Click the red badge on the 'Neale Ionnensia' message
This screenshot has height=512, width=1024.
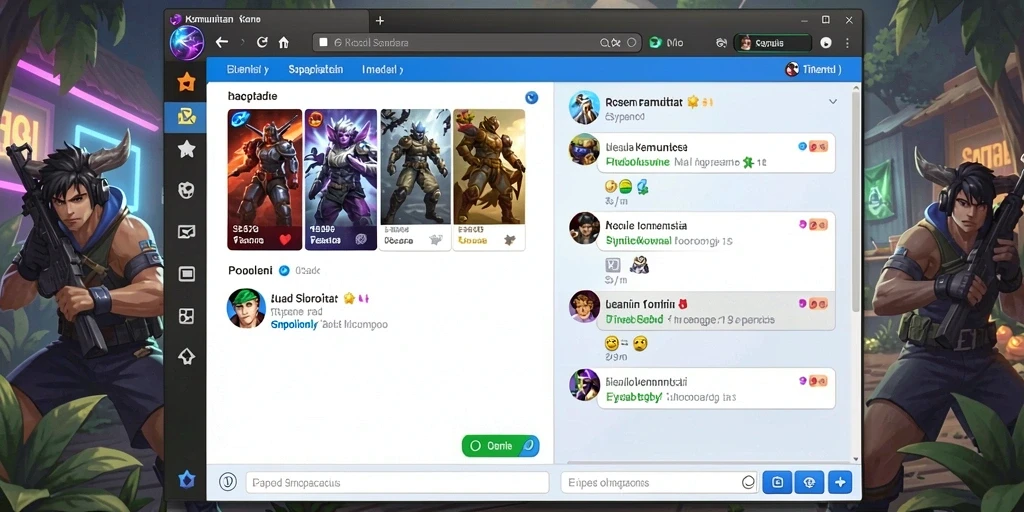818,225
